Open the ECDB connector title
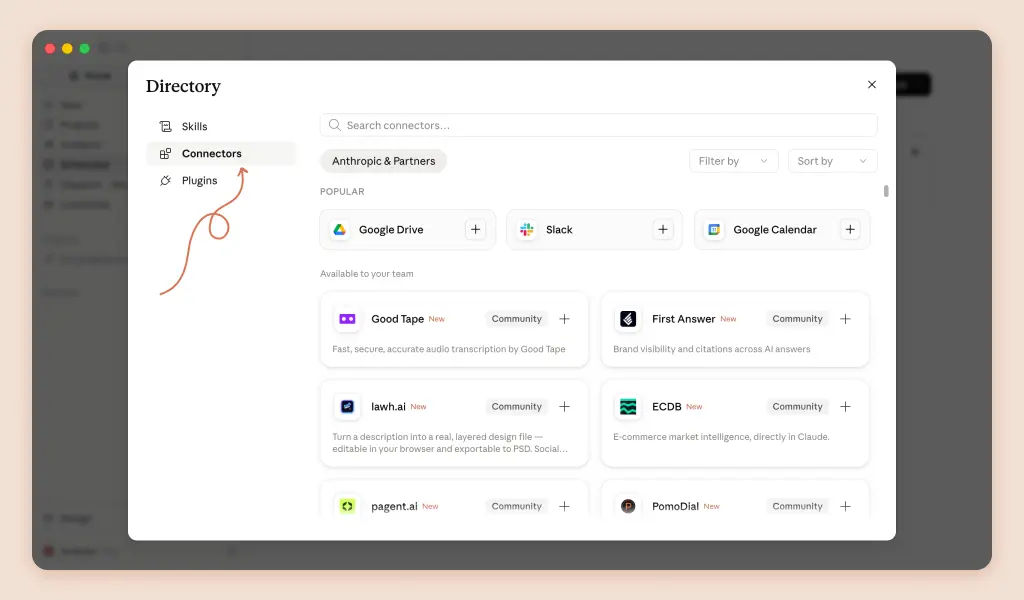Viewport: 1024px width, 600px height. click(666, 406)
